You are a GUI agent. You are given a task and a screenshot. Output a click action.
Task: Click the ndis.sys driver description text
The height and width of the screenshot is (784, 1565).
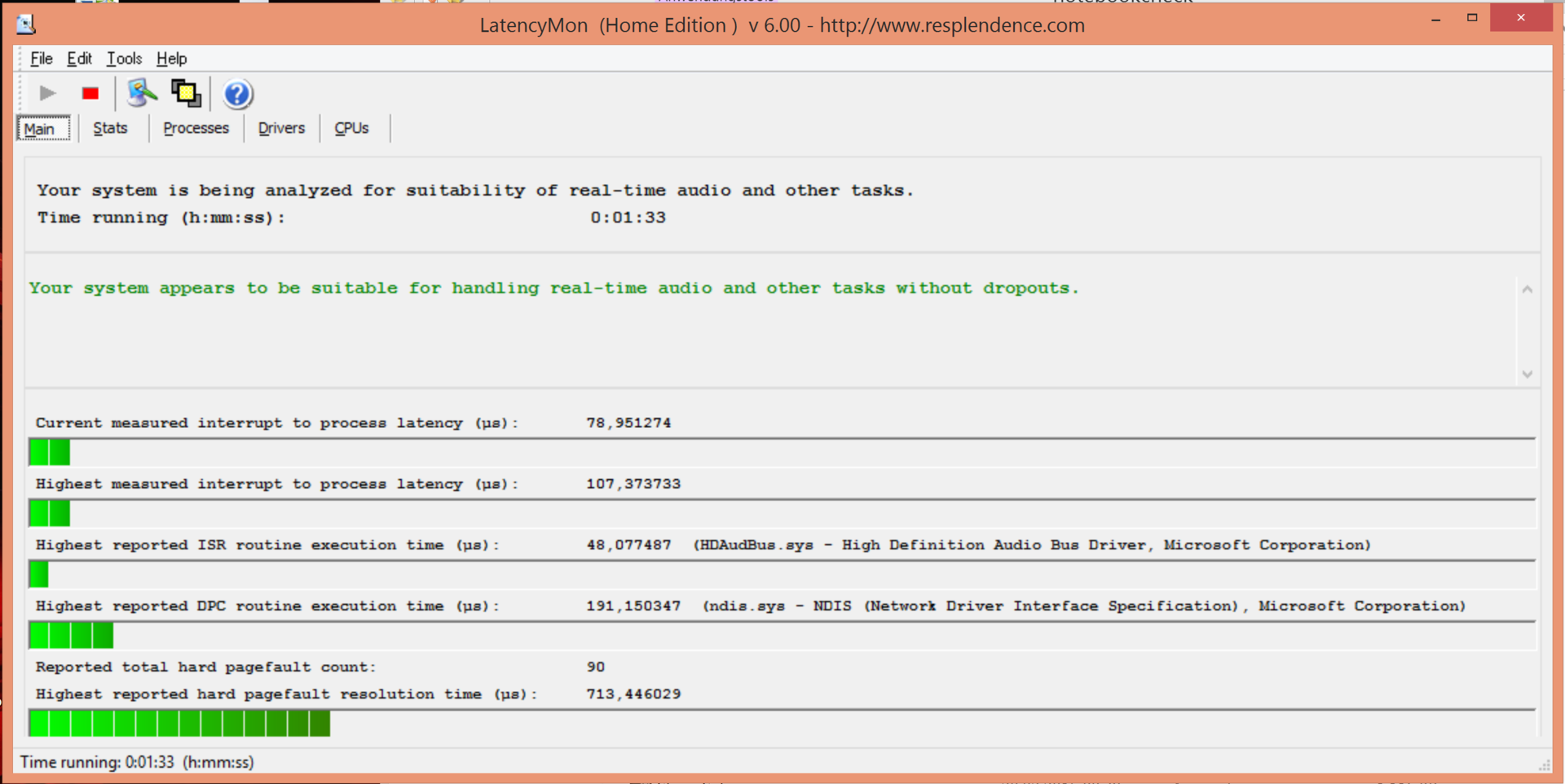tap(1084, 606)
